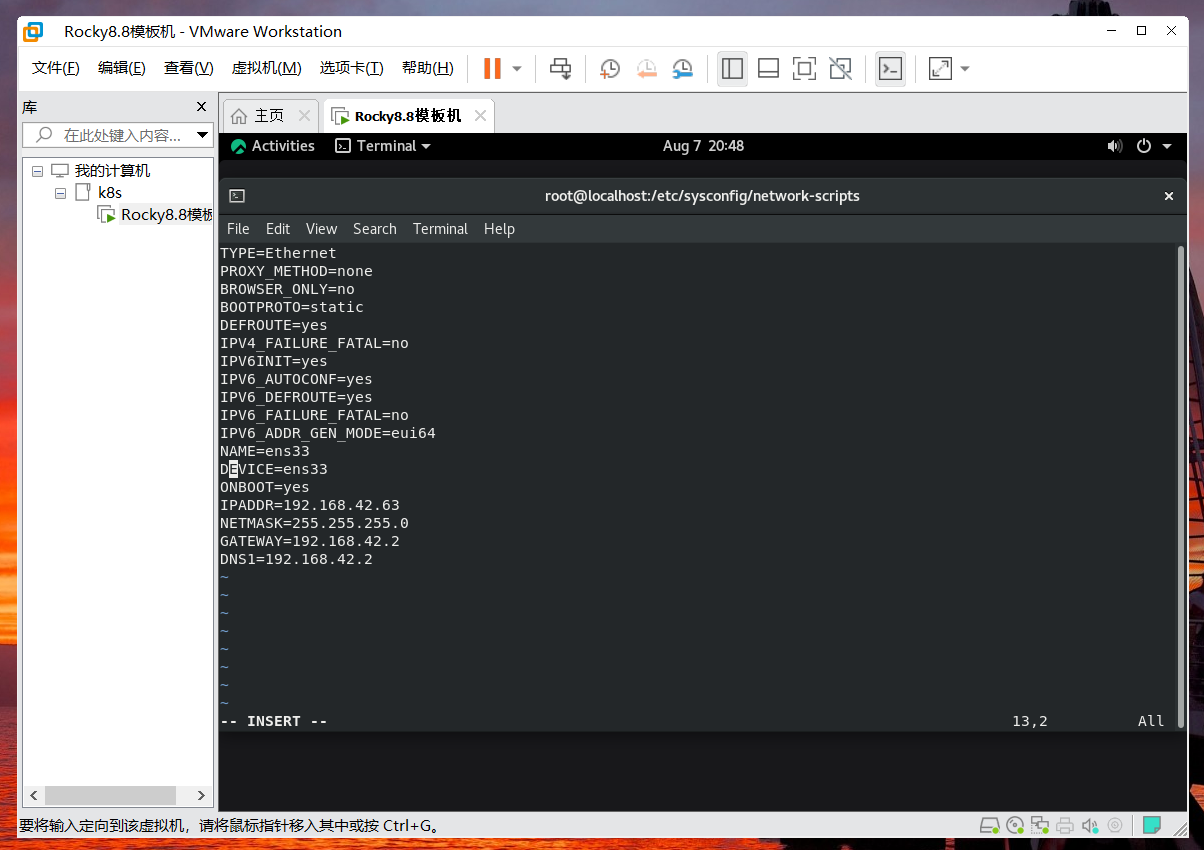This screenshot has width=1204, height=850.
Task: Open the power options dropdown next to Pause
Action: click(x=517, y=69)
